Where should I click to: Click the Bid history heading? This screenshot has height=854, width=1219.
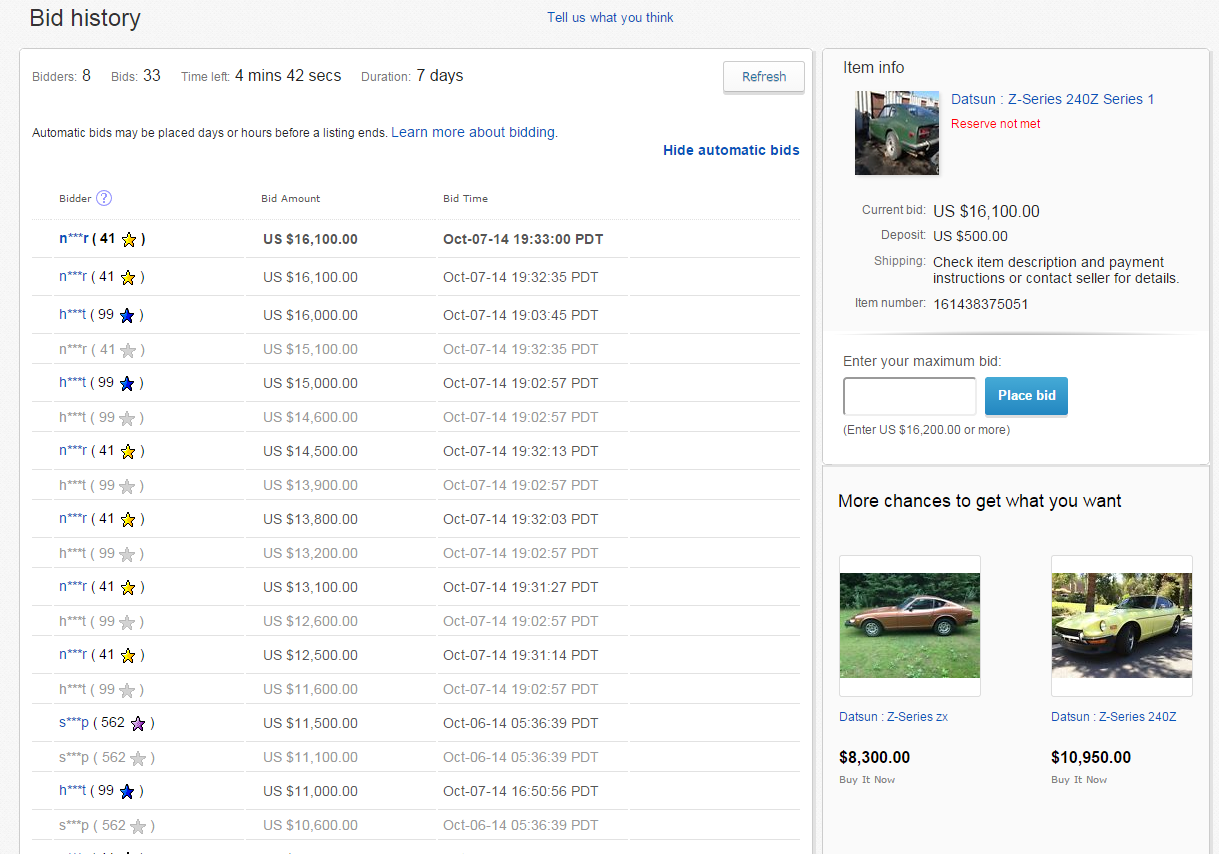pyautogui.click(x=85, y=18)
